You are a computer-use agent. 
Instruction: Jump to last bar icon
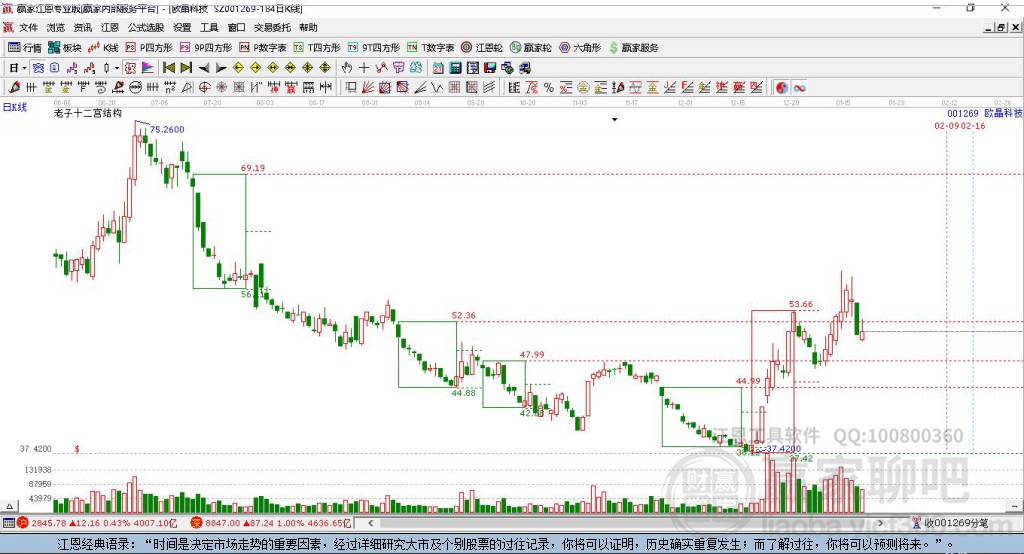[186, 68]
